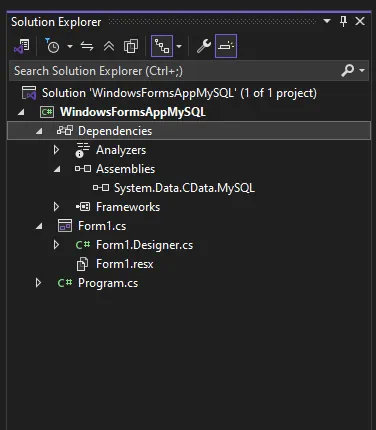The width and height of the screenshot is (376, 430).
Task: Pin the Solution Explorer panel
Action: pos(343,21)
